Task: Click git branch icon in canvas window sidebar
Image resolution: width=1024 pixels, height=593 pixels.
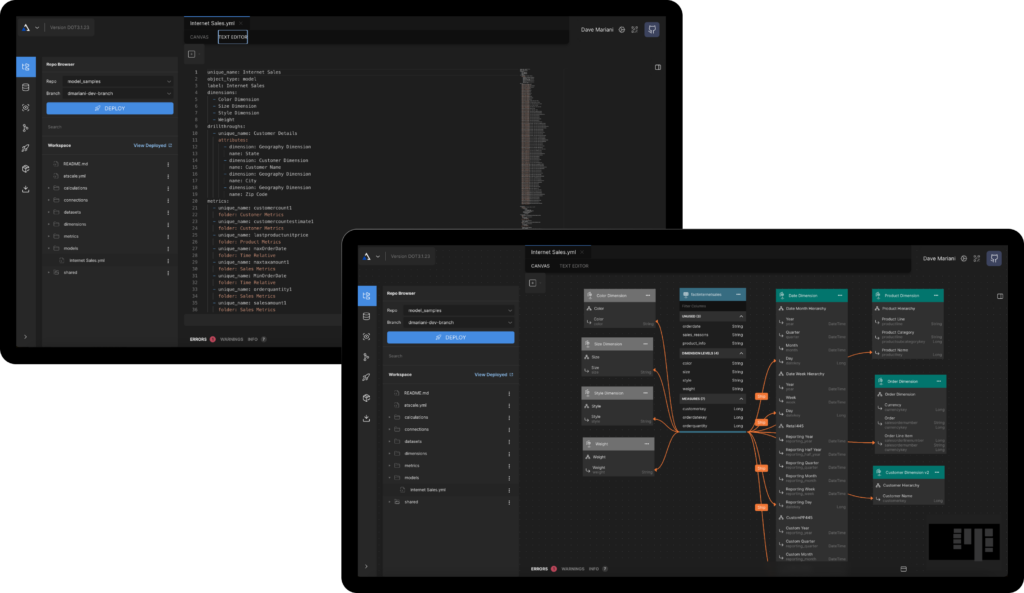Action: coord(366,357)
